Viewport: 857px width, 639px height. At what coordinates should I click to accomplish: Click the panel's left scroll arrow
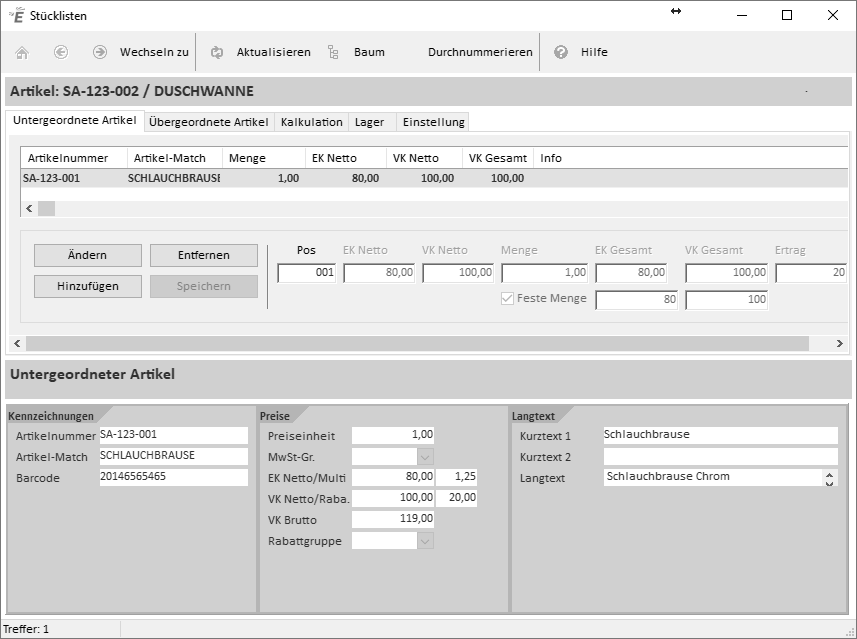click(x=17, y=343)
